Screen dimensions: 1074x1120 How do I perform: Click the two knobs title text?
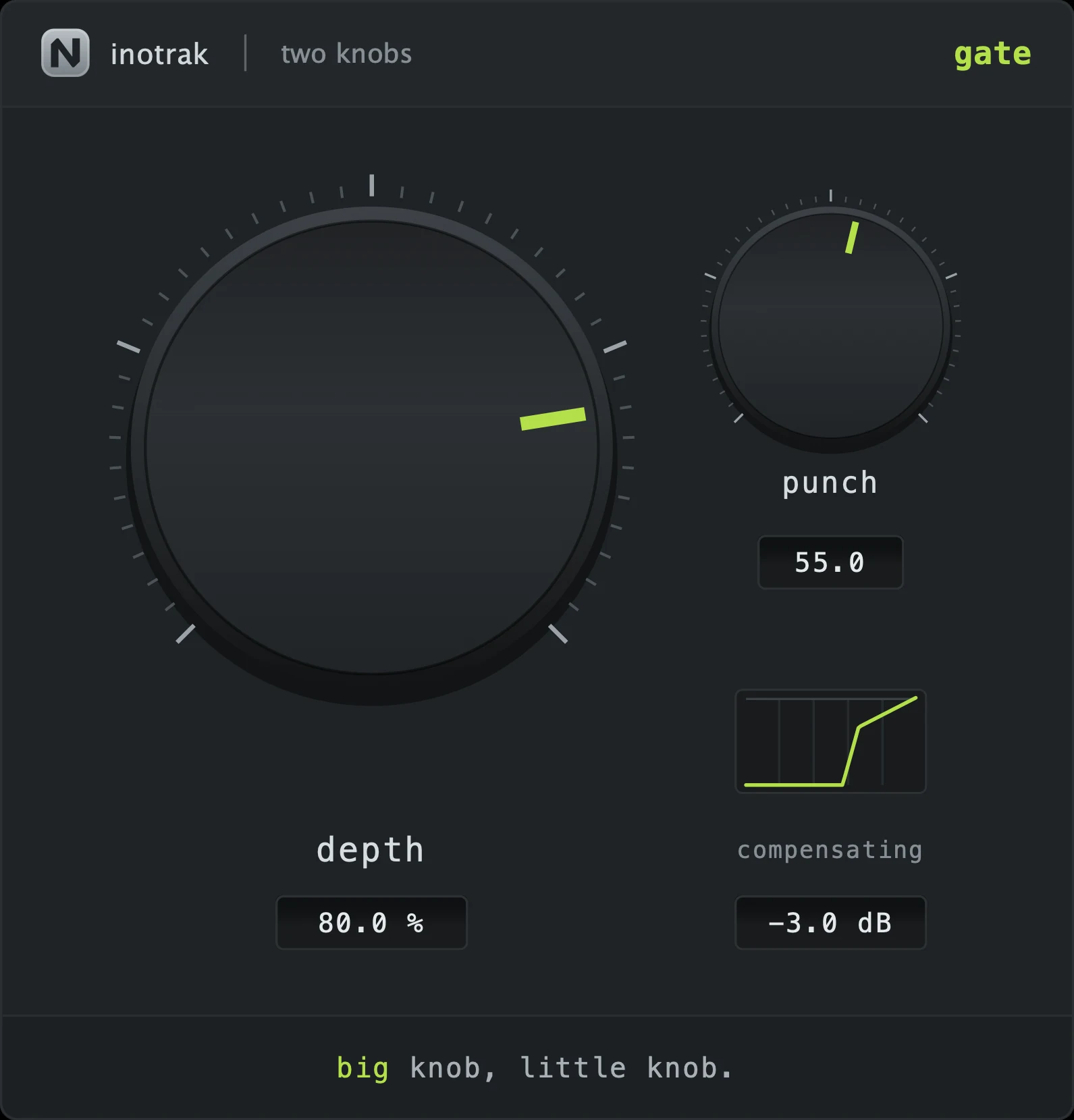[x=346, y=54]
